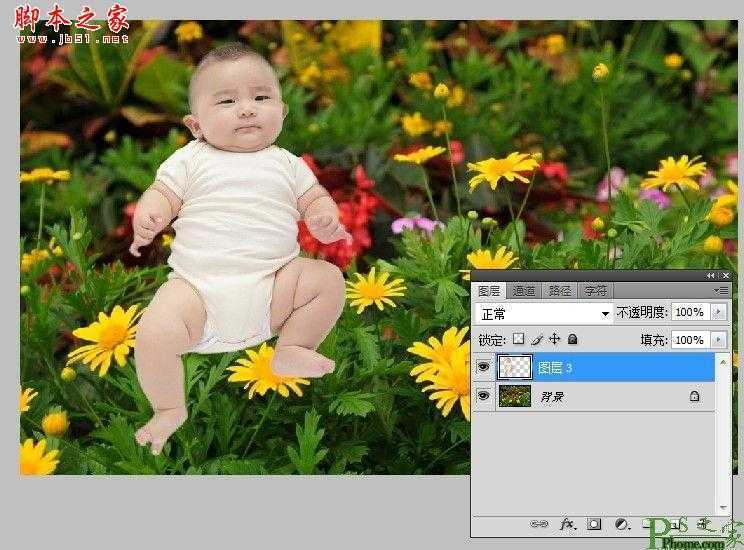
Task: Create new adjustment layer half-circle icon
Action: click(x=621, y=524)
